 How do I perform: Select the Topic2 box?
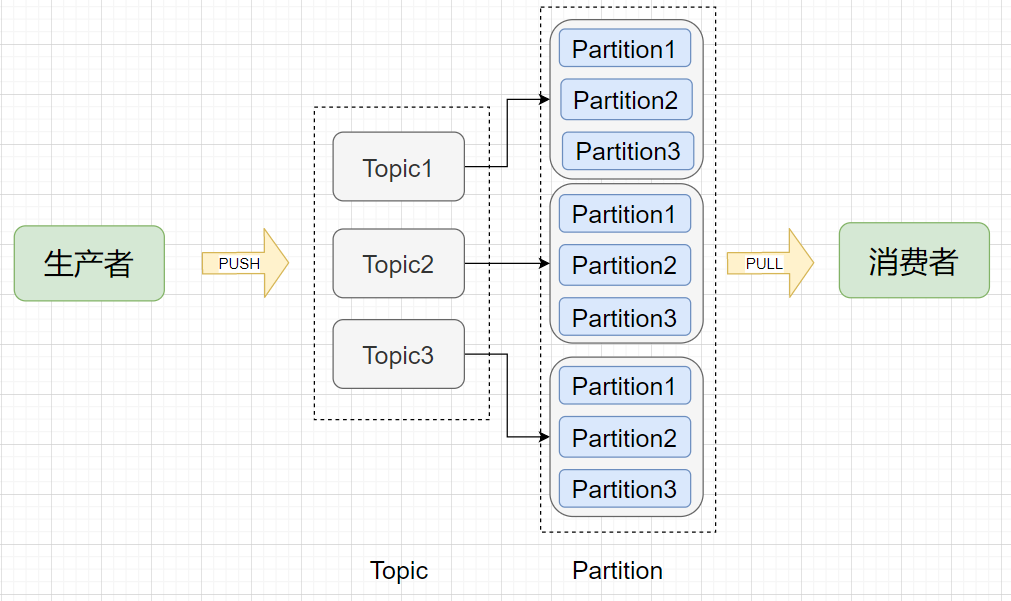pyautogui.click(x=398, y=264)
